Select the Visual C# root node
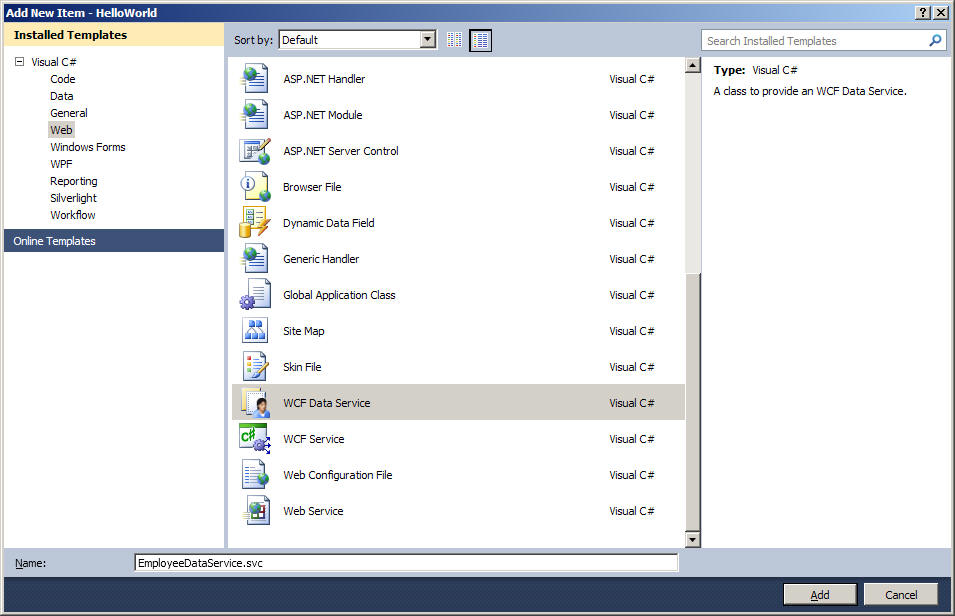This screenshot has width=955, height=616. click(x=54, y=62)
